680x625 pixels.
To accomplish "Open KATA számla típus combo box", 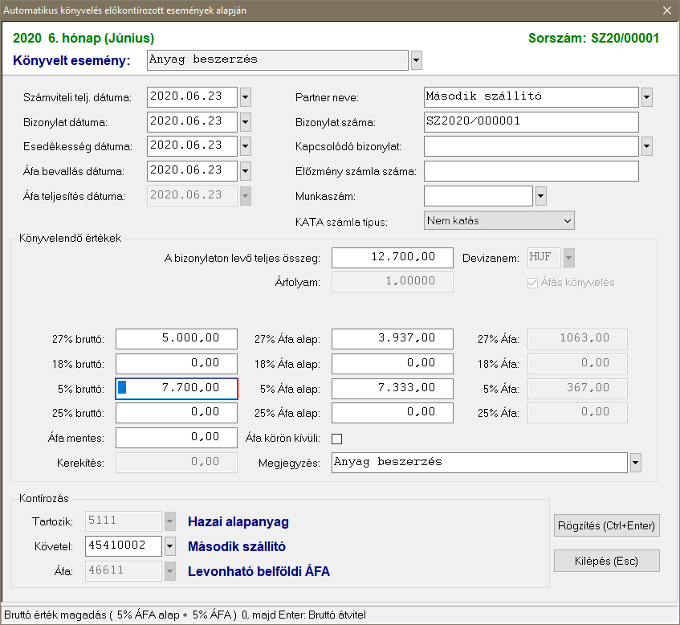I will tap(499, 220).
